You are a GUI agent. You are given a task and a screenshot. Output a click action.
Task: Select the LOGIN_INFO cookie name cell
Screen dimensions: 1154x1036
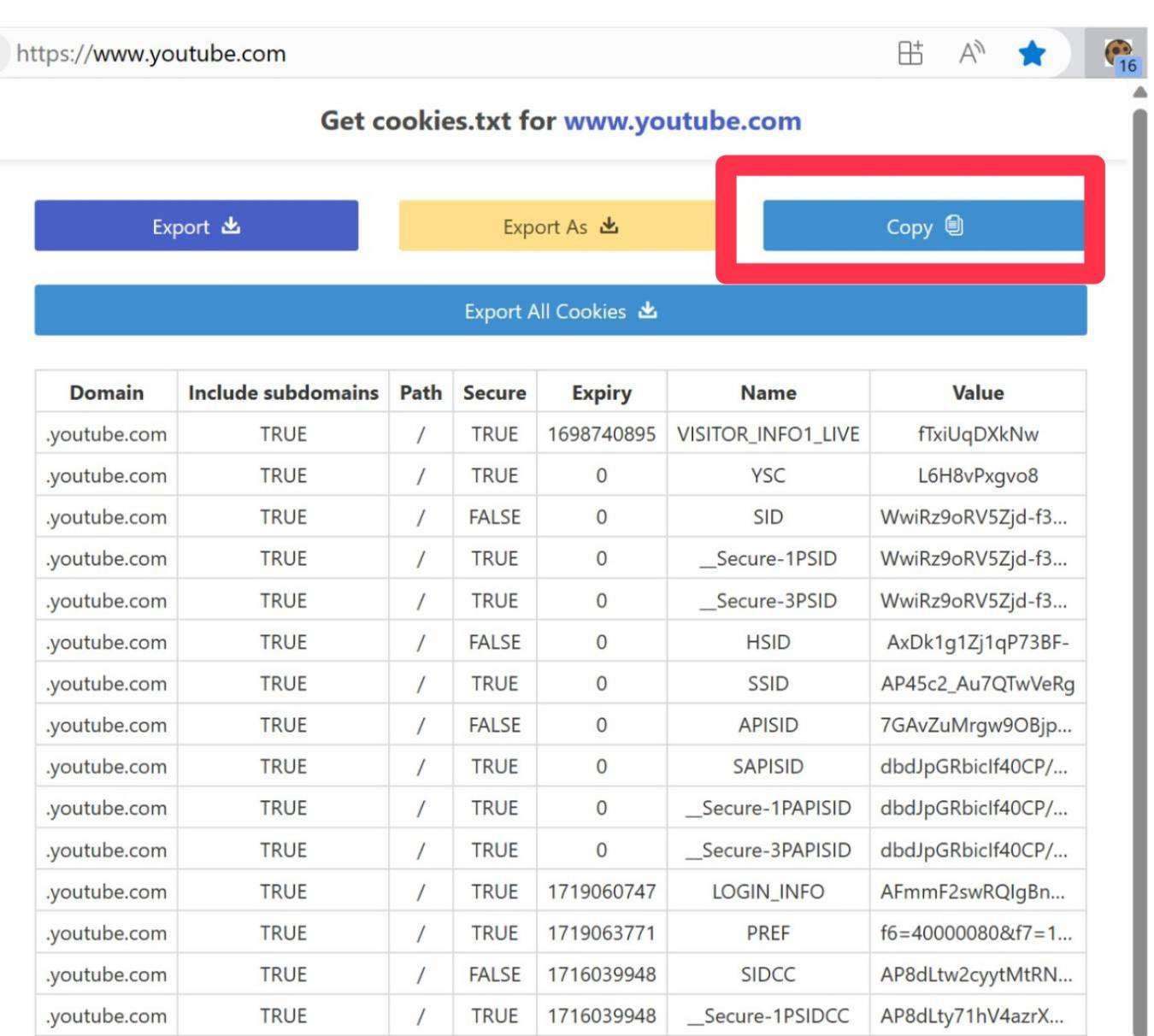(x=768, y=892)
